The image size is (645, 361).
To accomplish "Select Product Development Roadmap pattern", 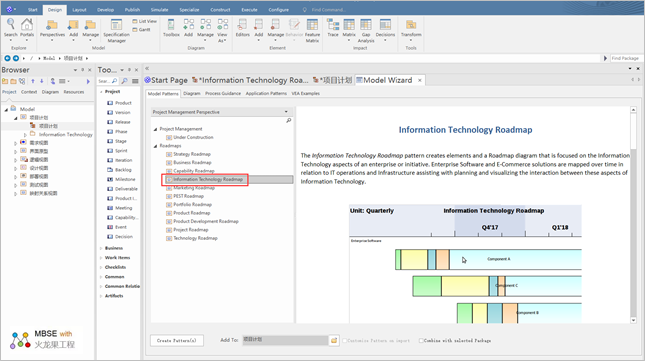I will [202, 221].
